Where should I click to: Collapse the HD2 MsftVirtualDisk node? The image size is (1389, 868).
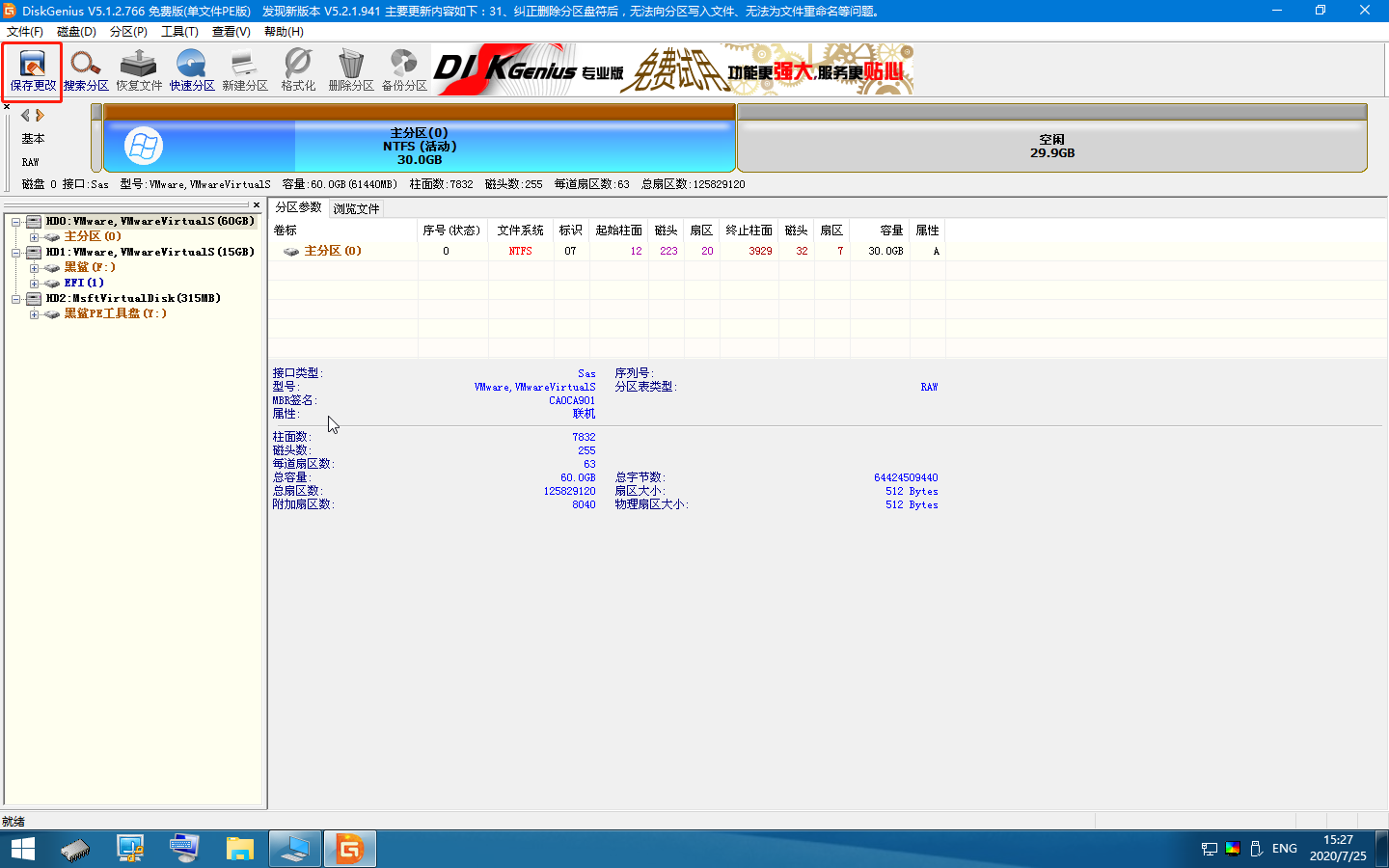click(16, 299)
